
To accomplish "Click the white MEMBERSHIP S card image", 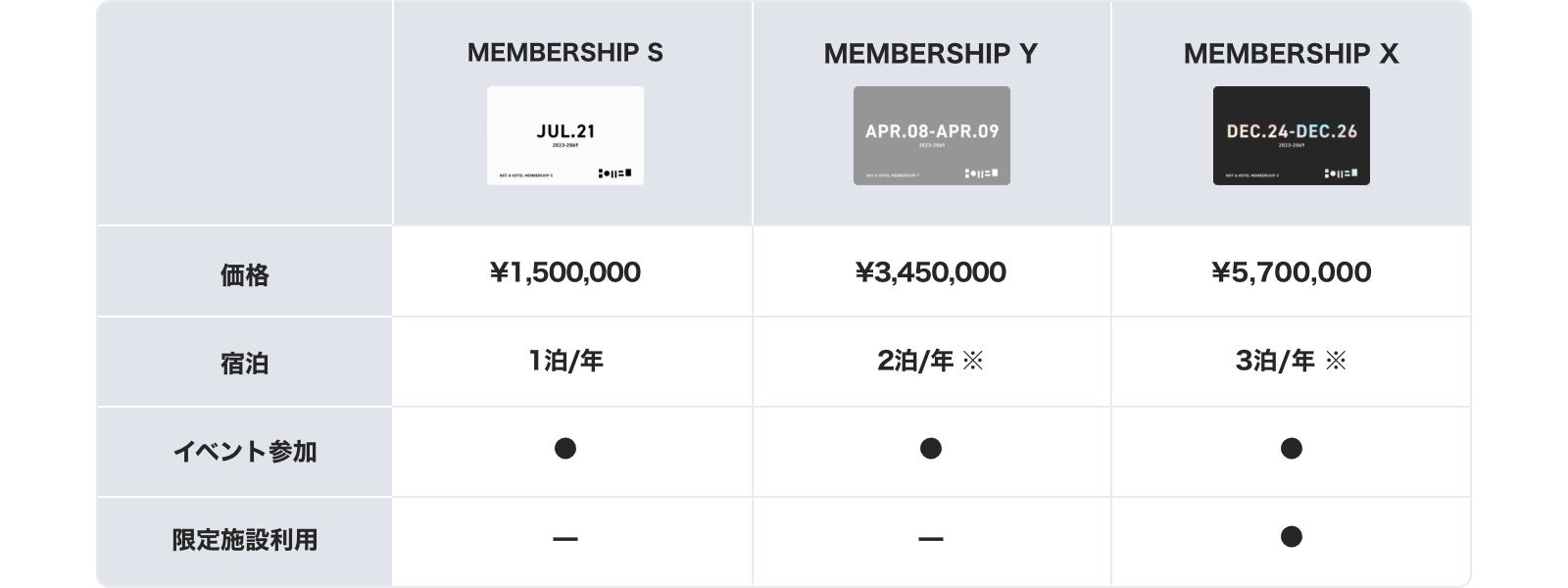I will [565, 135].
